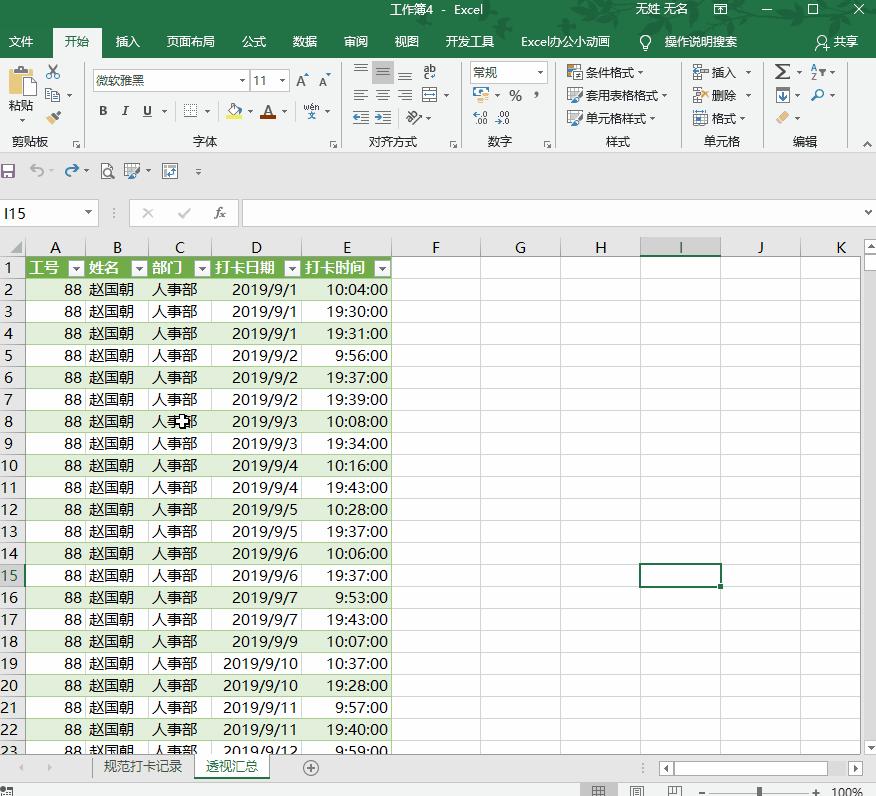Screen dimensions: 876x796
Task: Toggle center horizontal alignment
Action: tap(383, 96)
